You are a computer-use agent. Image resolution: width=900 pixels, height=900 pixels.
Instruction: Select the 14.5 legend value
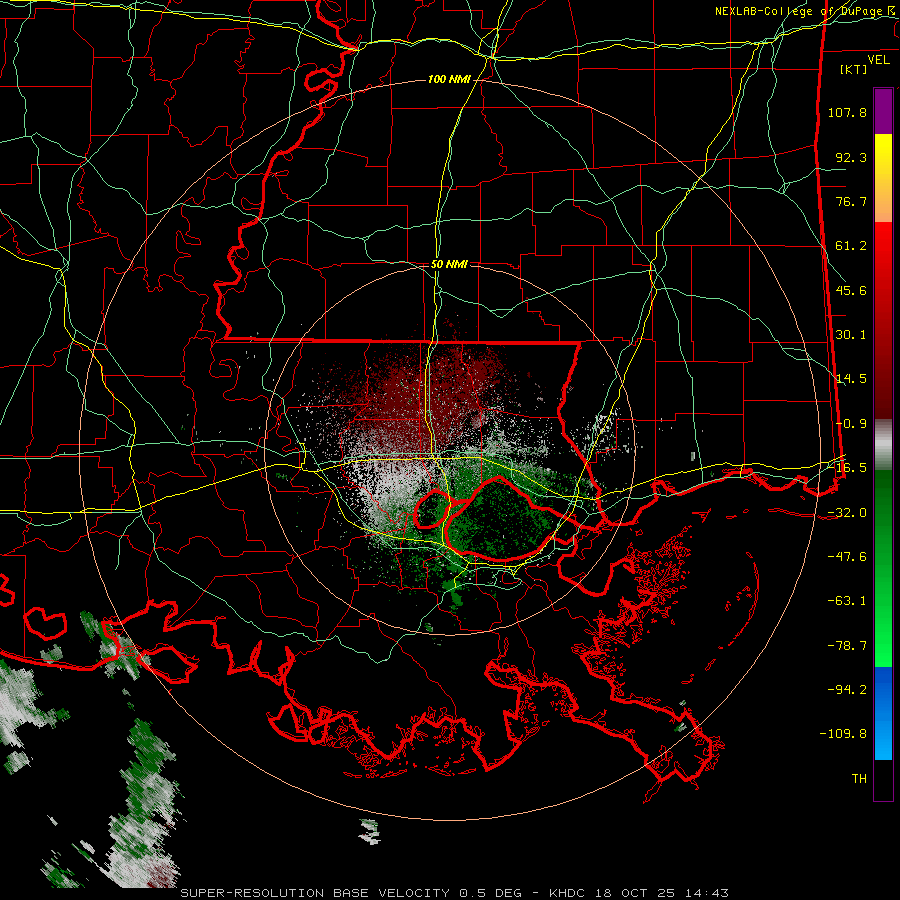[x=851, y=379]
